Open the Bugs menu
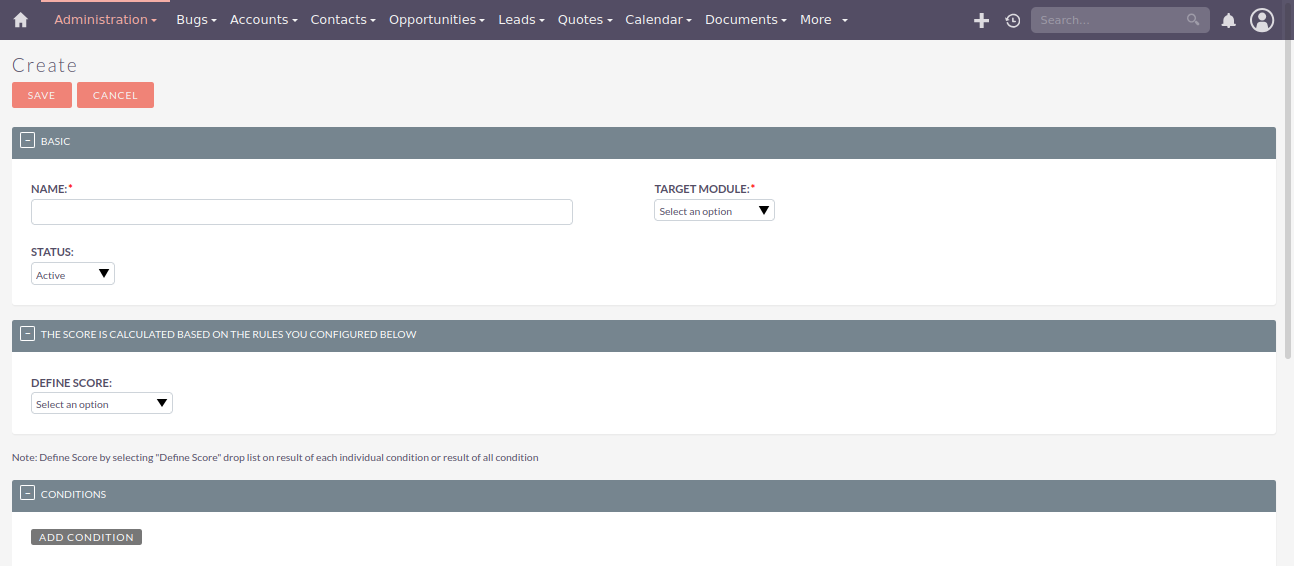Viewport: 1294px width, 566px height. pos(196,20)
